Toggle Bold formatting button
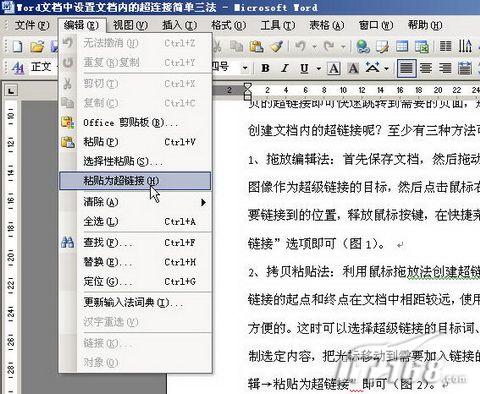The image size is (480, 394). click(266, 68)
